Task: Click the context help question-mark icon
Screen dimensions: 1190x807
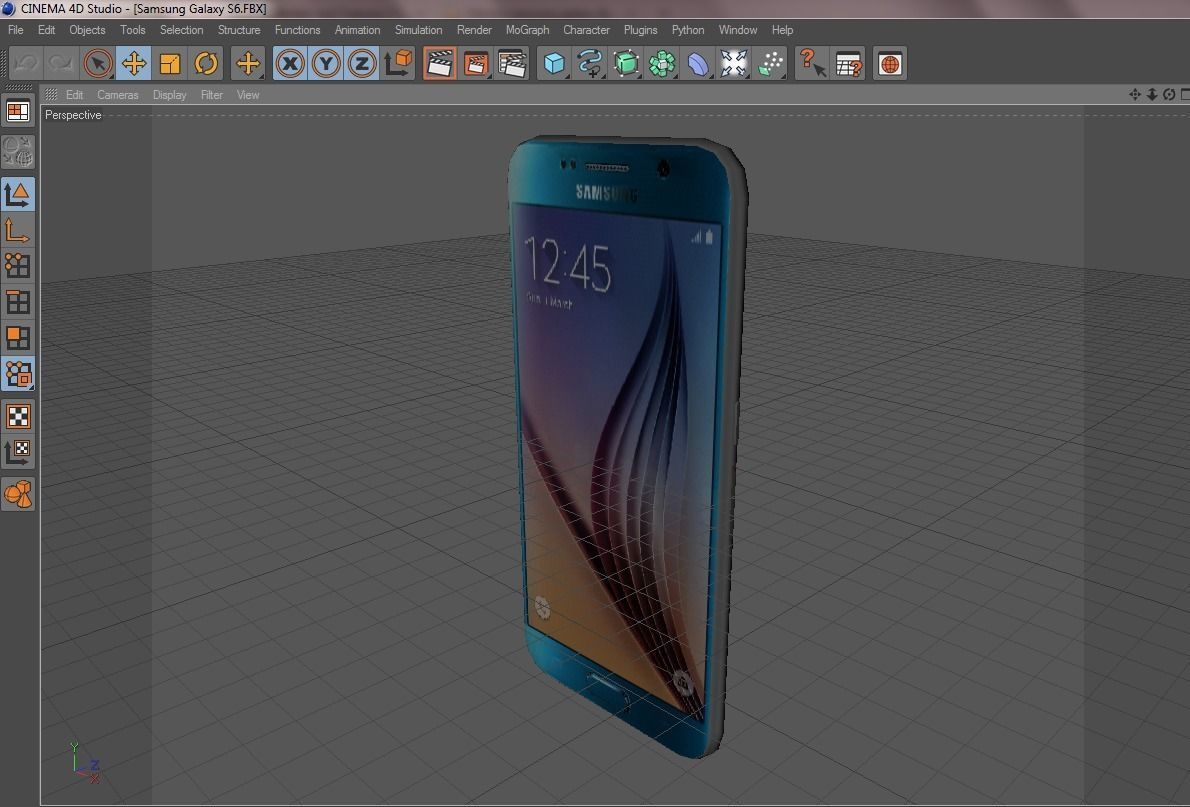Action: coord(812,64)
